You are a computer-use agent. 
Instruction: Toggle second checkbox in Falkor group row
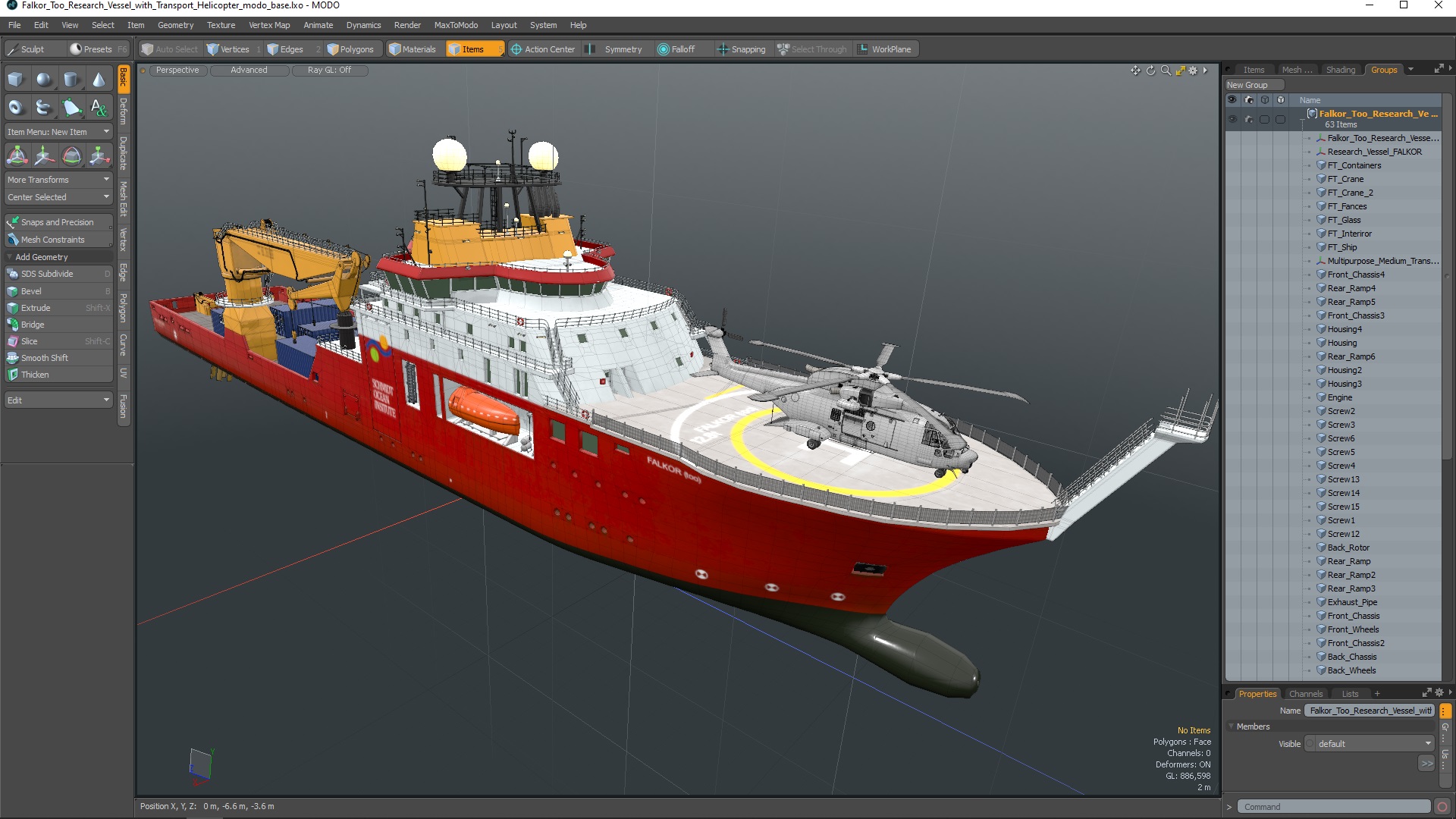coord(1280,119)
